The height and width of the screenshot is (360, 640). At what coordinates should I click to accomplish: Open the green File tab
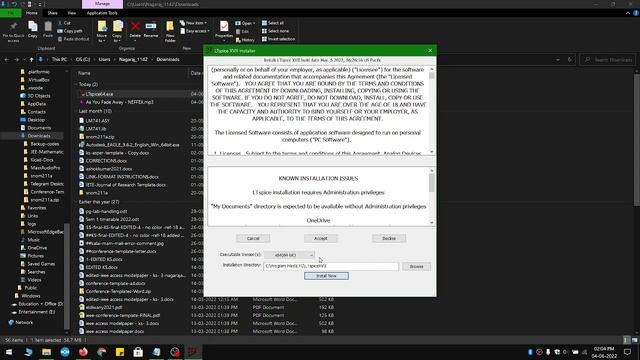click(x=11, y=13)
